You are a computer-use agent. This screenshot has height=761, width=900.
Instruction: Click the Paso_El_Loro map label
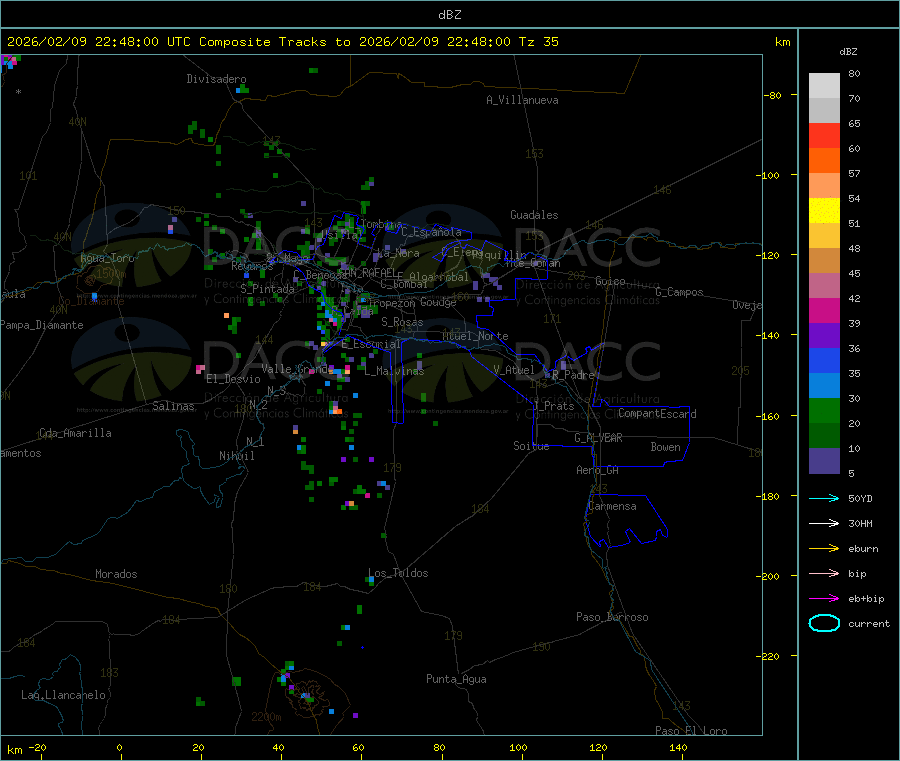(692, 731)
